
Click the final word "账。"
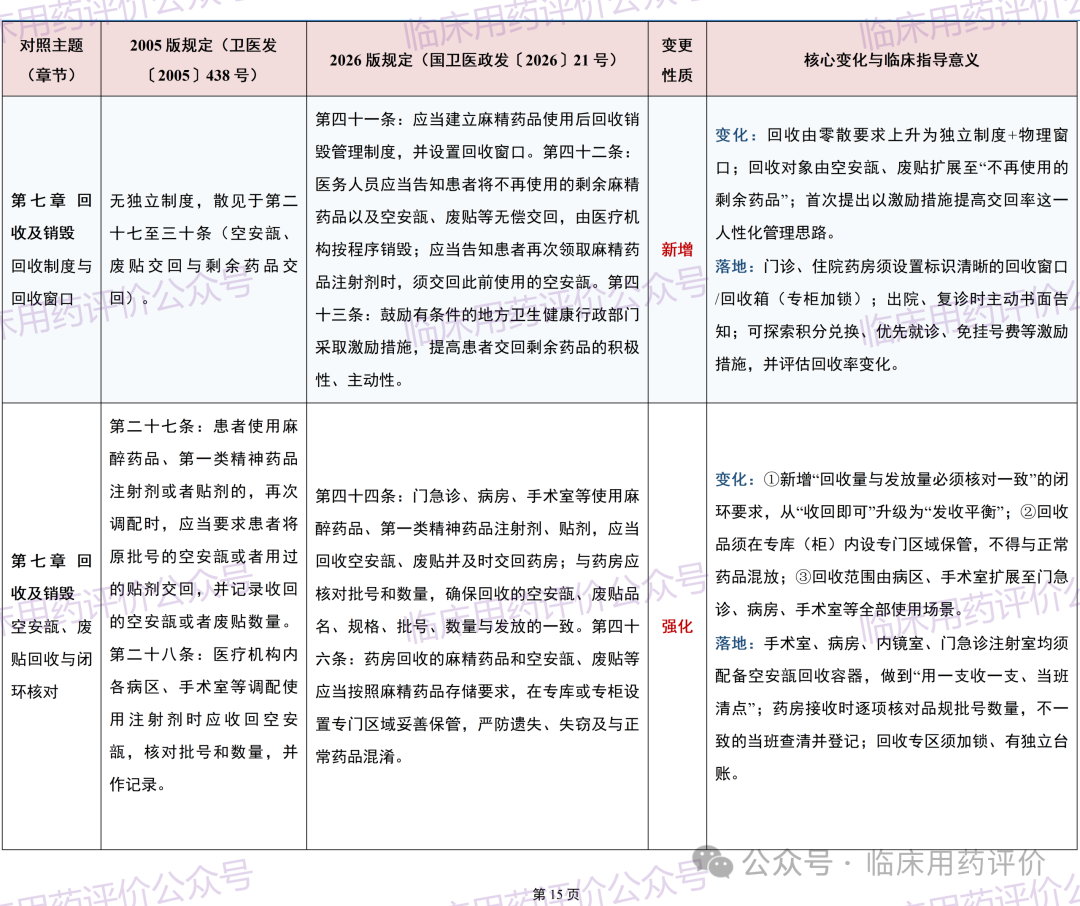pos(727,774)
